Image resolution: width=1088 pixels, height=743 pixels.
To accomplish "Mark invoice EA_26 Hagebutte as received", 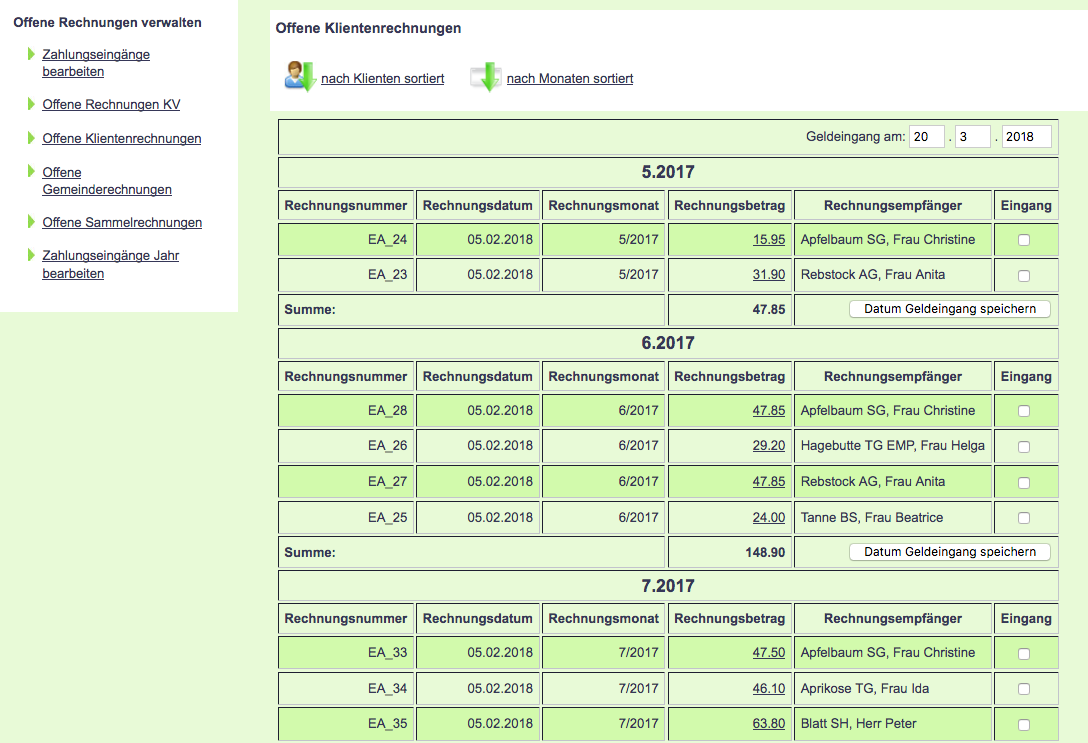I will 1023,447.
